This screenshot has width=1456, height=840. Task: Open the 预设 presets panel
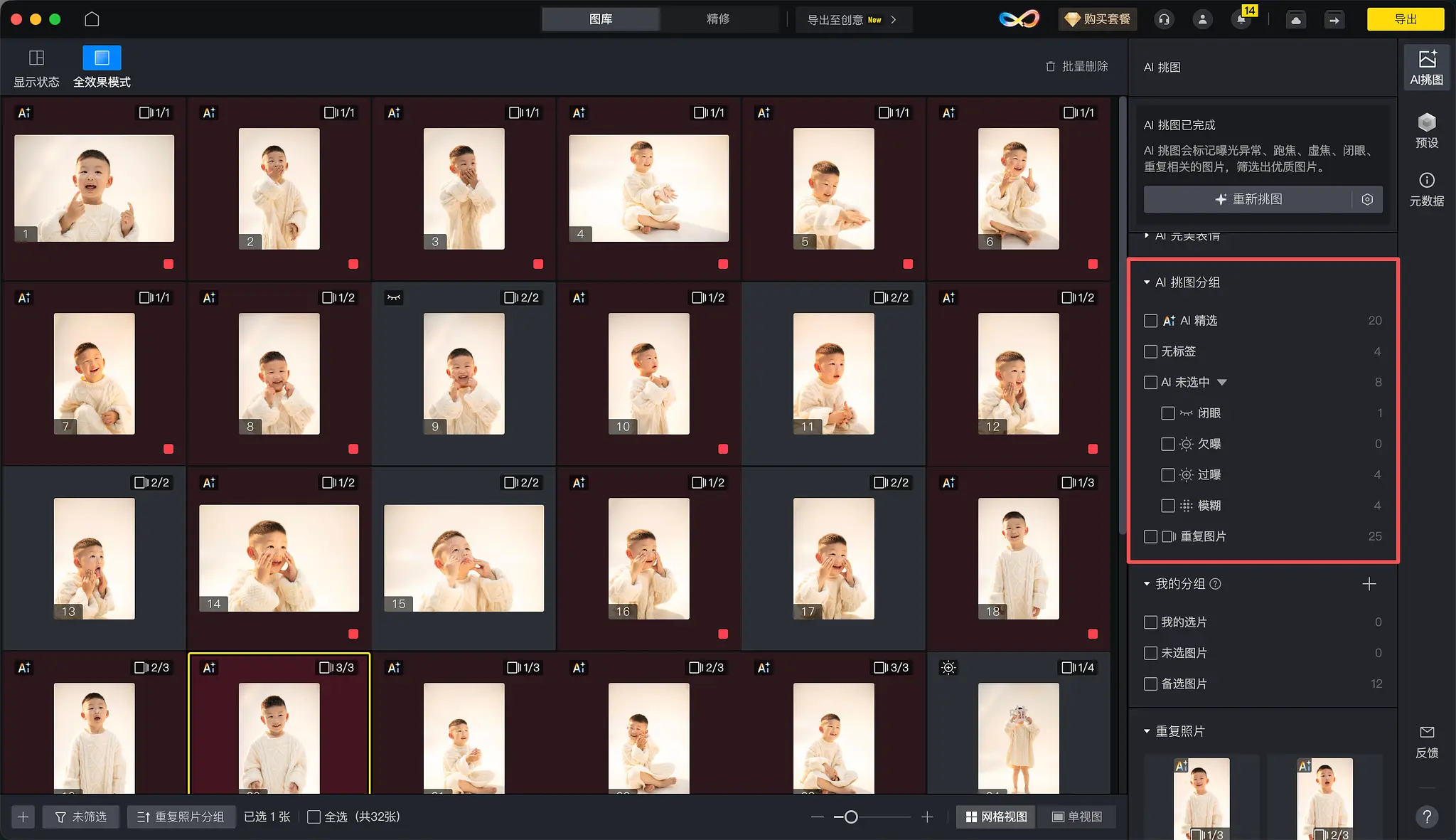(1427, 132)
